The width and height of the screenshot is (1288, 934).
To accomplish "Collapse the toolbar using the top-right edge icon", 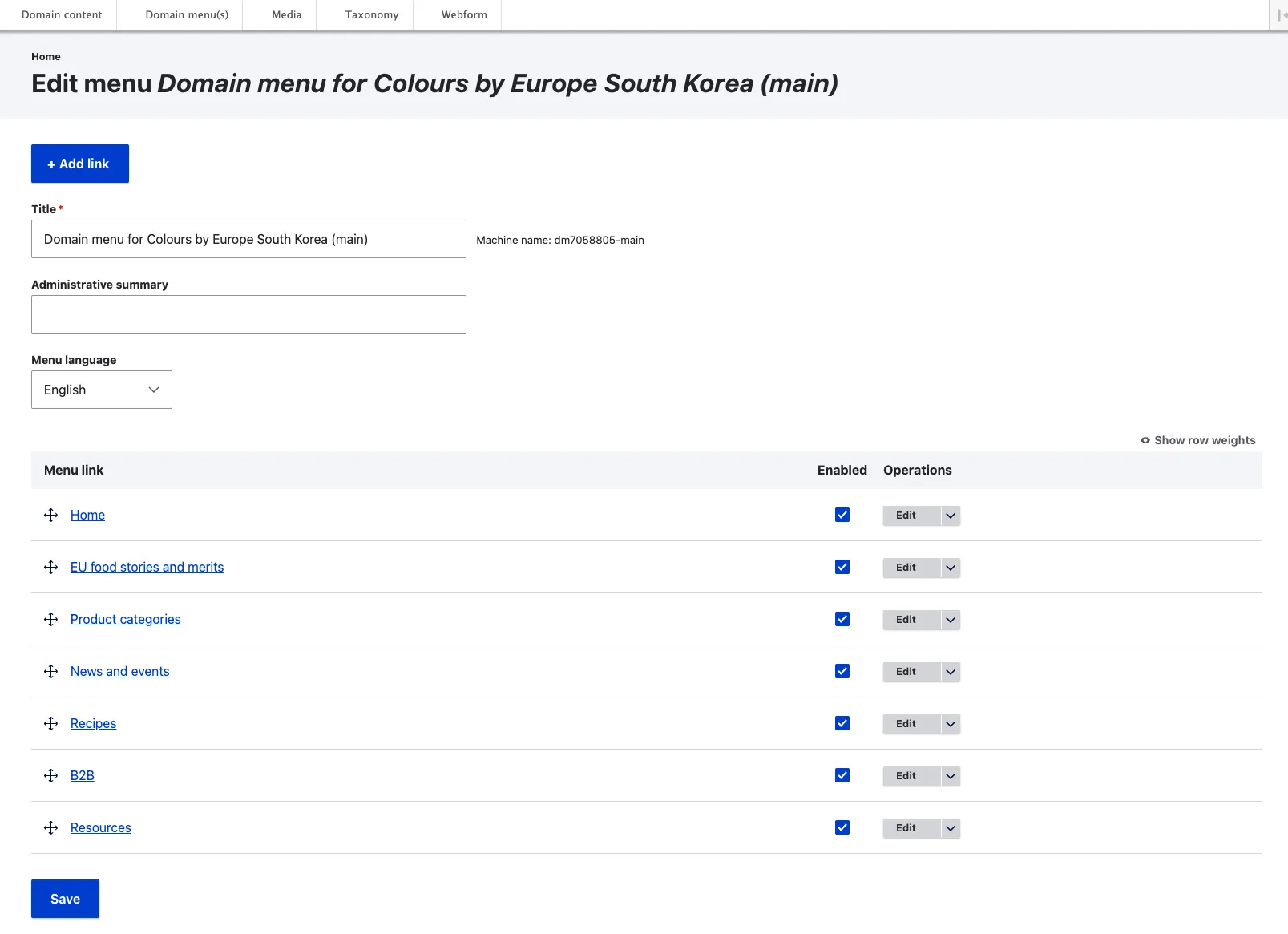I will coord(1281,14).
